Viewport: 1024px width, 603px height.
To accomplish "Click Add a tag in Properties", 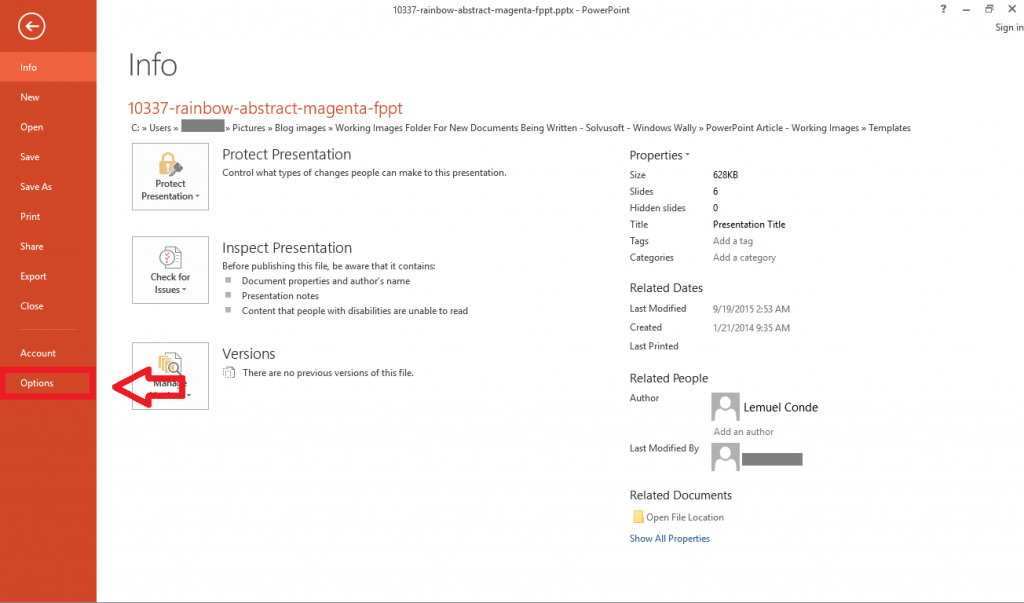I will pos(733,241).
